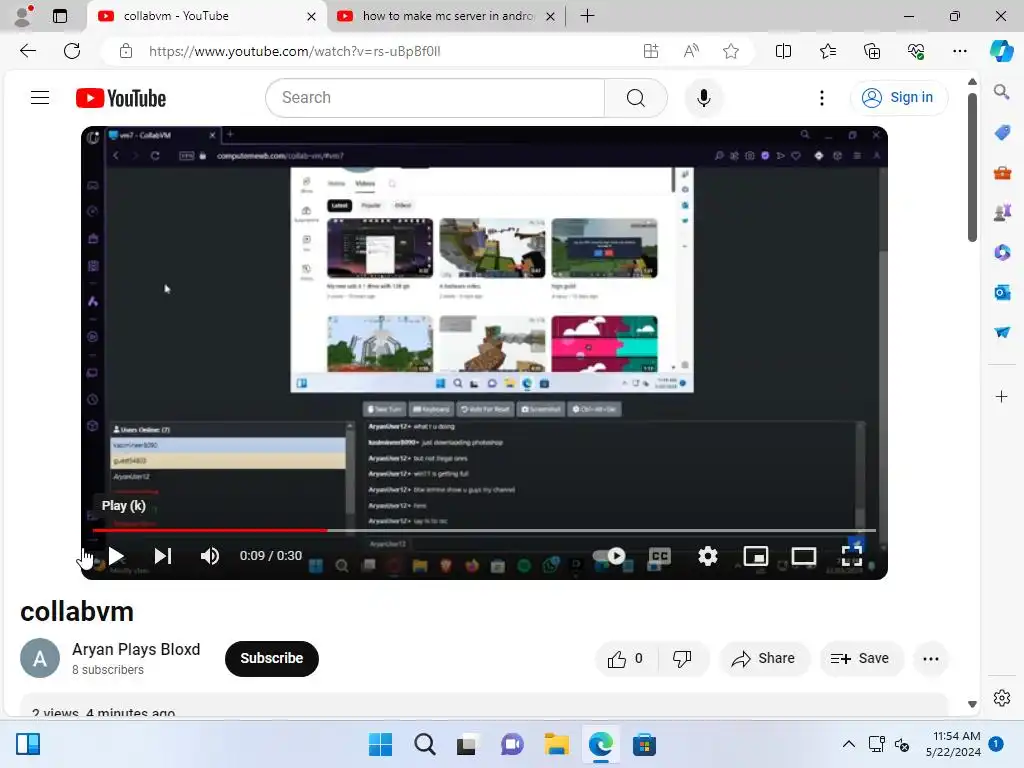Play the collabvm video

pos(116,556)
